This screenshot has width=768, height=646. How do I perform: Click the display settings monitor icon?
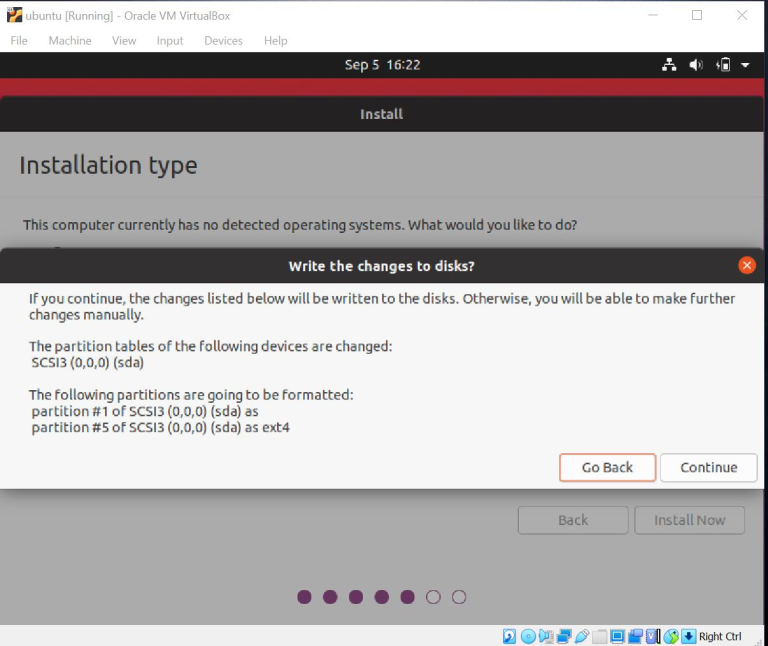point(617,636)
